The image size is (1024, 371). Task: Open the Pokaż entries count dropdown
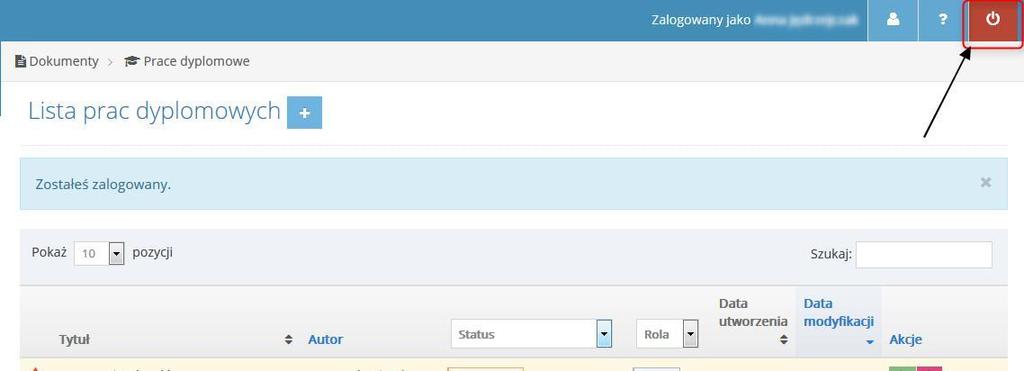(x=99, y=253)
